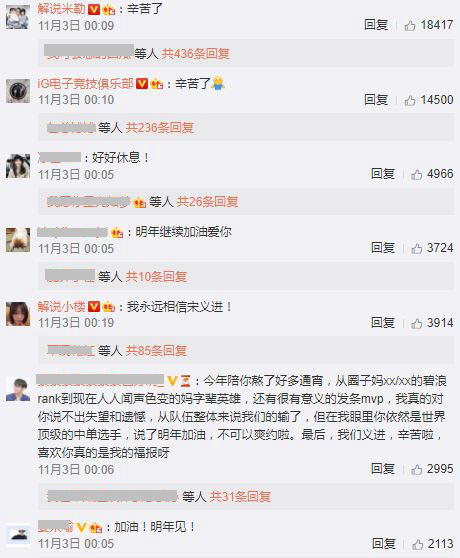The width and height of the screenshot is (460, 558).
Task: Click the verified V badge beside 解说米勒
Action: [94, 9]
